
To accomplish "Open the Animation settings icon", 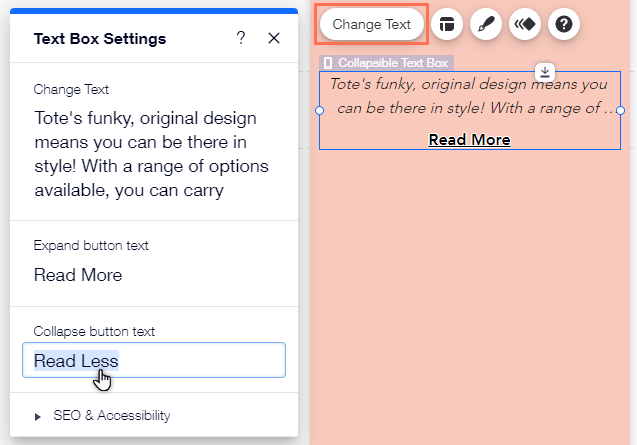I will point(524,24).
